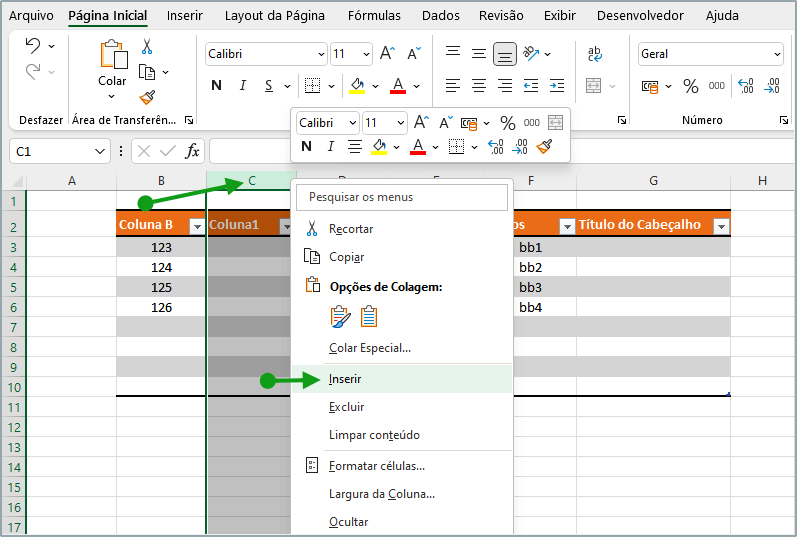Open Área de Transferência dialog launcher
797x537 pixels.
pos(189,120)
